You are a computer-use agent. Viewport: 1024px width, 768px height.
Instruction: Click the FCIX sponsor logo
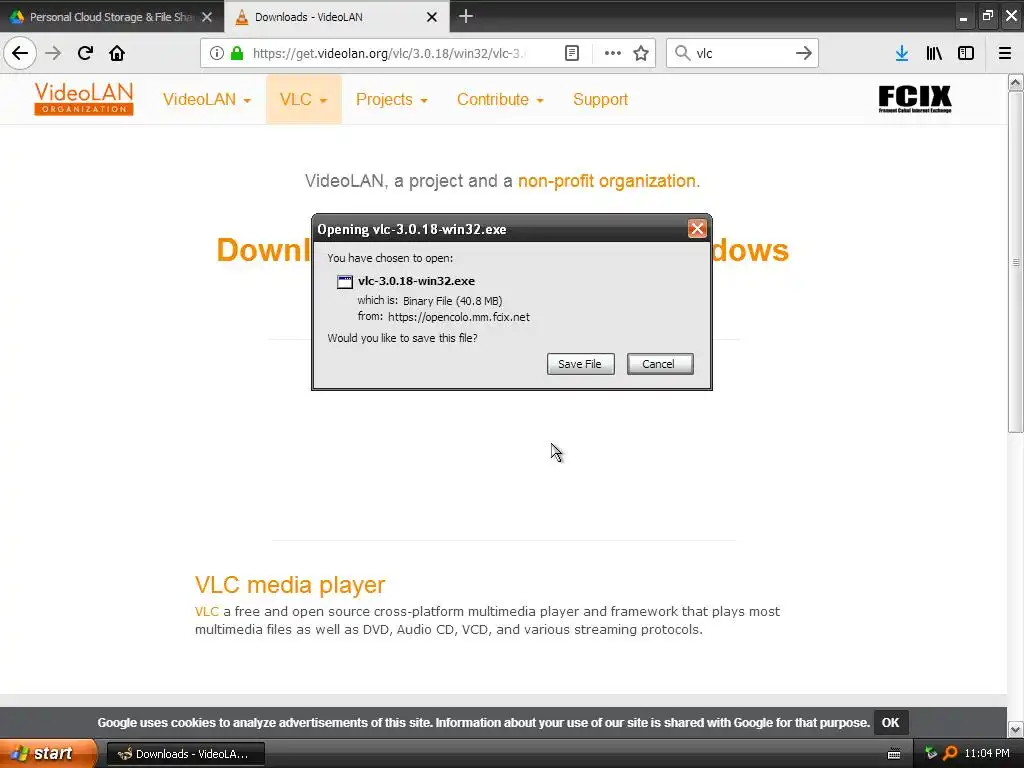(915, 99)
